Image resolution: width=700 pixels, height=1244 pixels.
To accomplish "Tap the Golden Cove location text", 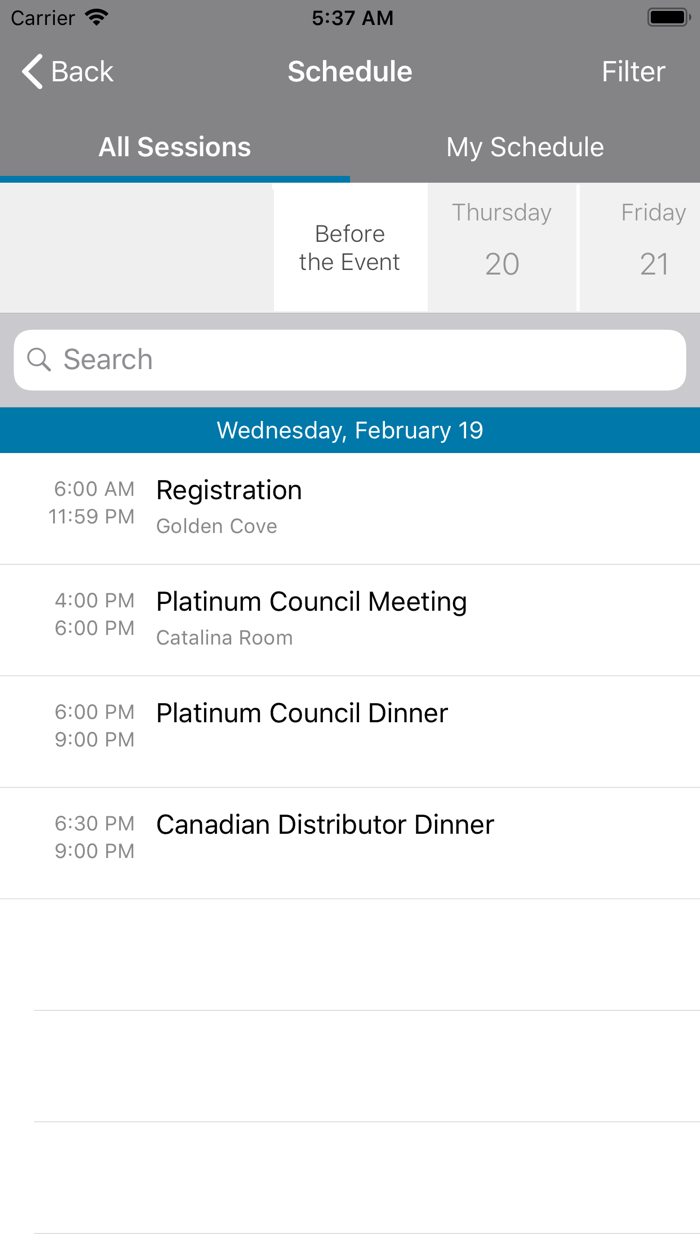I will pos(216,526).
